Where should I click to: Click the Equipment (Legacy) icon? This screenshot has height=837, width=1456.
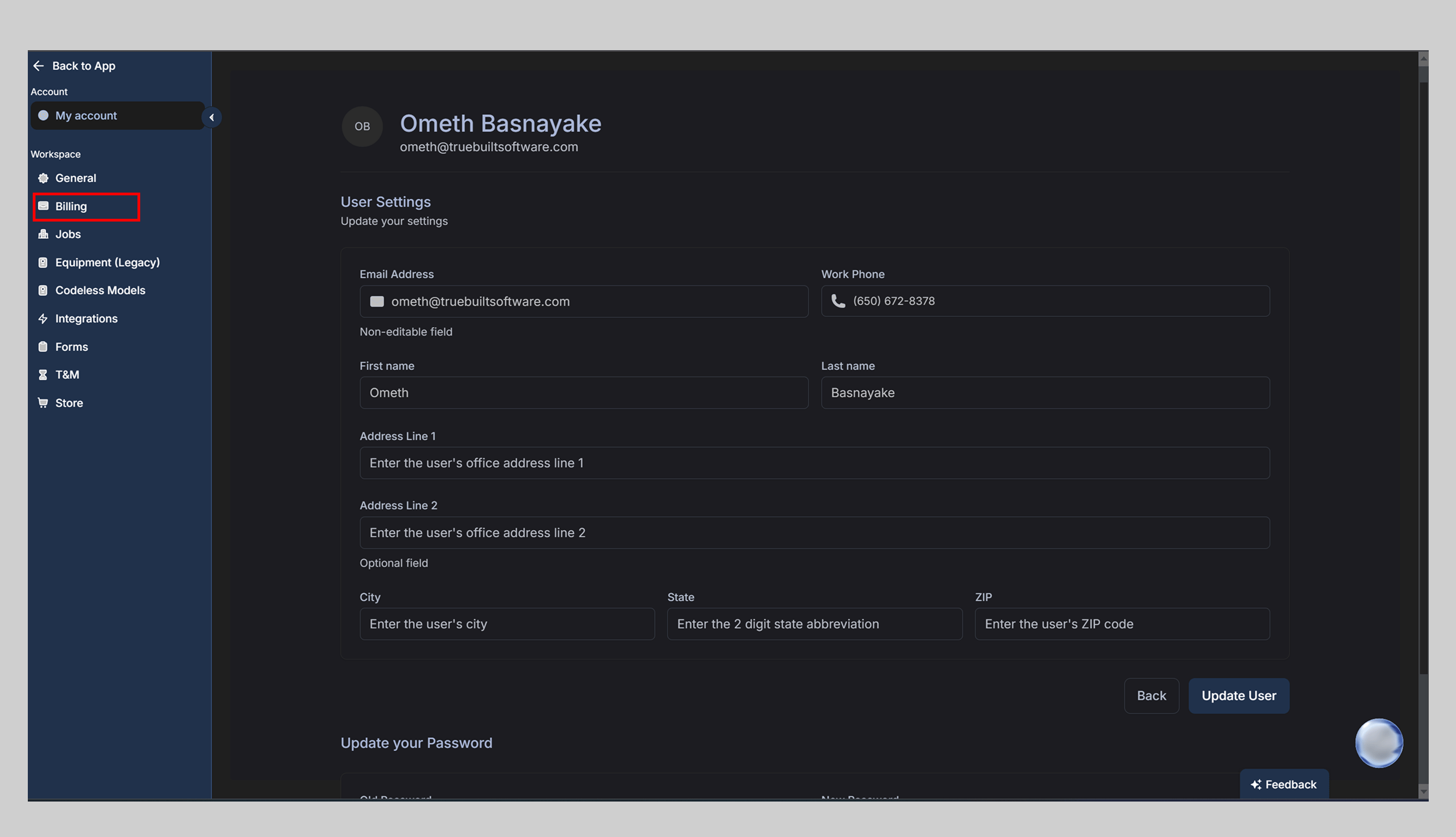pyautogui.click(x=43, y=262)
